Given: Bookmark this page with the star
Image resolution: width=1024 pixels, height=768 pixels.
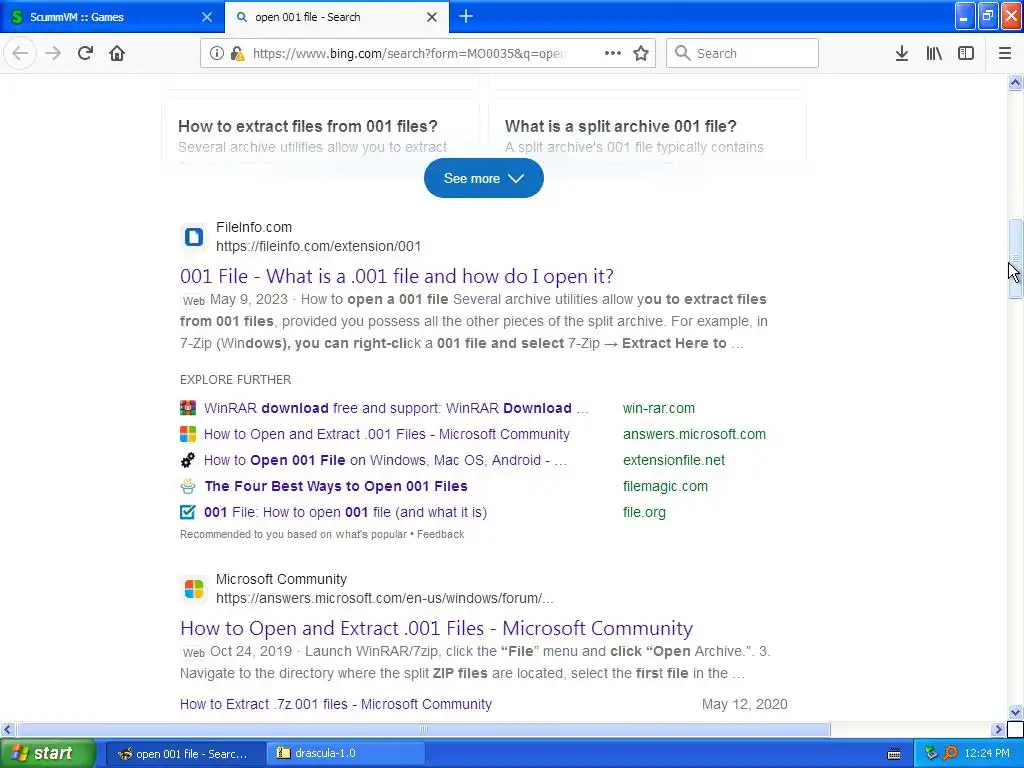Looking at the screenshot, I should click(641, 54).
